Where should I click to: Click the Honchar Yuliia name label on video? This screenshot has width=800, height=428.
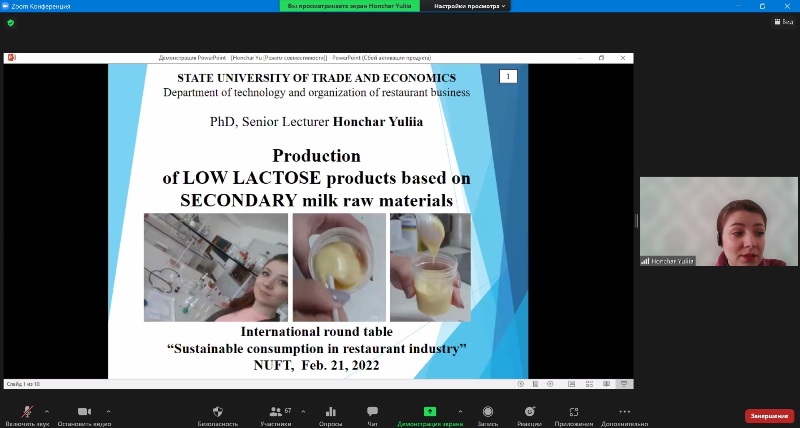tap(668, 261)
